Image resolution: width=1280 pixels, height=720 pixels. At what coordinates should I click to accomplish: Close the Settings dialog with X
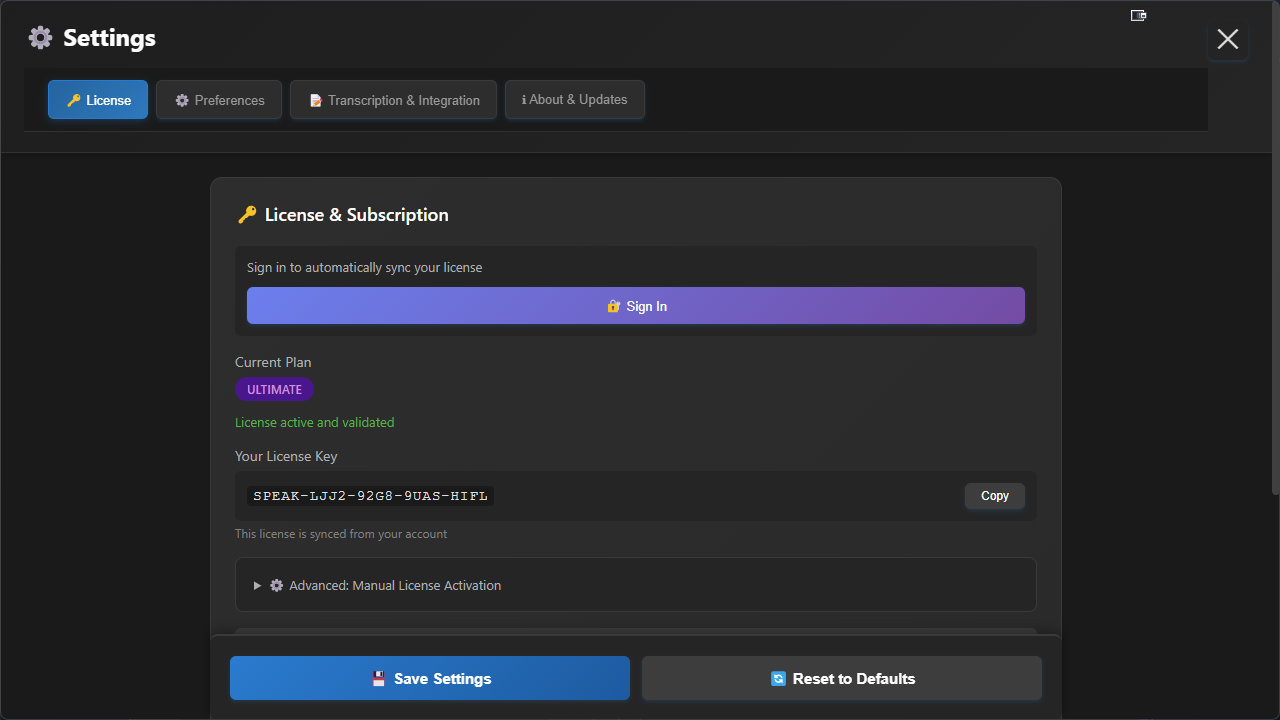pos(1227,39)
